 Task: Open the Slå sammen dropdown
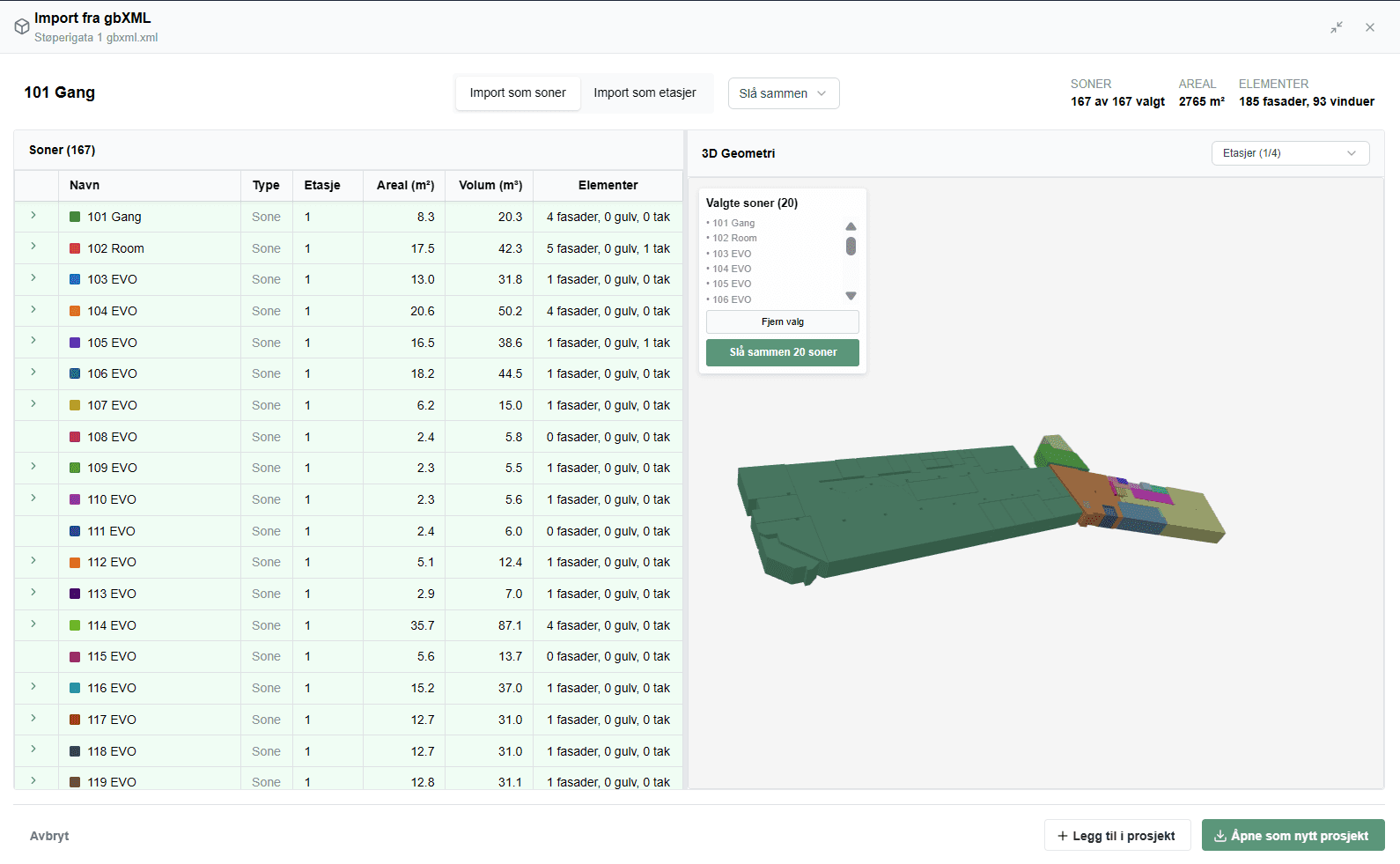[784, 93]
